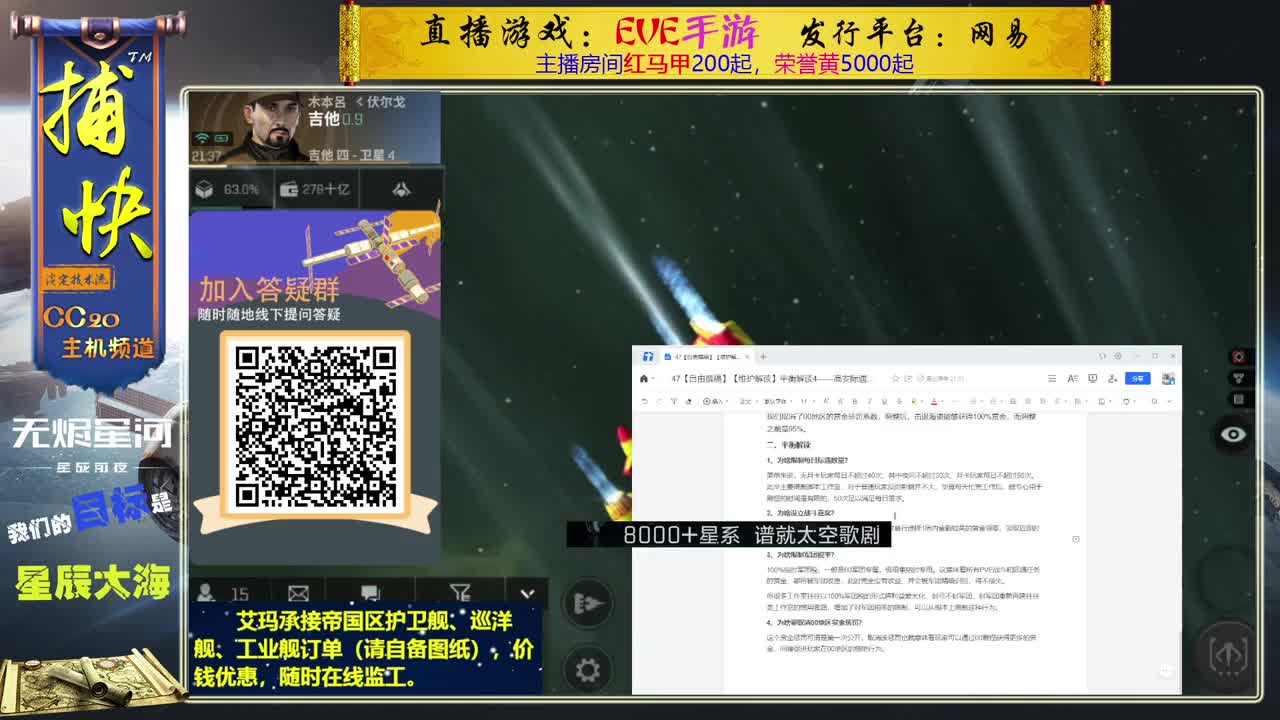Favorite the document using the star icon
Screen dimensions: 1280x720
pyautogui.click(x=896, y=379)
